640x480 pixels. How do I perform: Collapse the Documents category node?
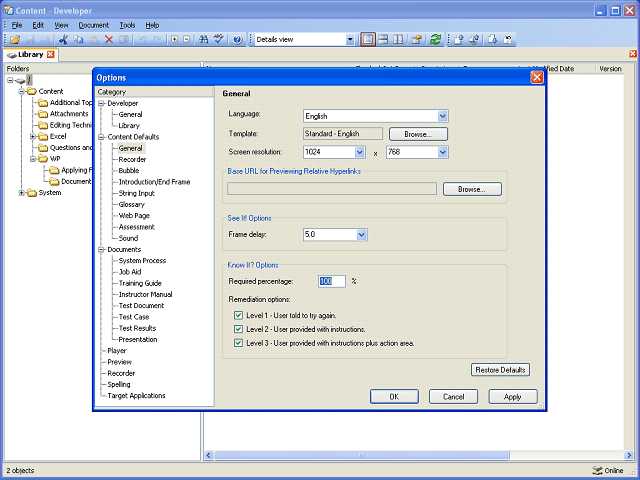click(x=102, y=249)
